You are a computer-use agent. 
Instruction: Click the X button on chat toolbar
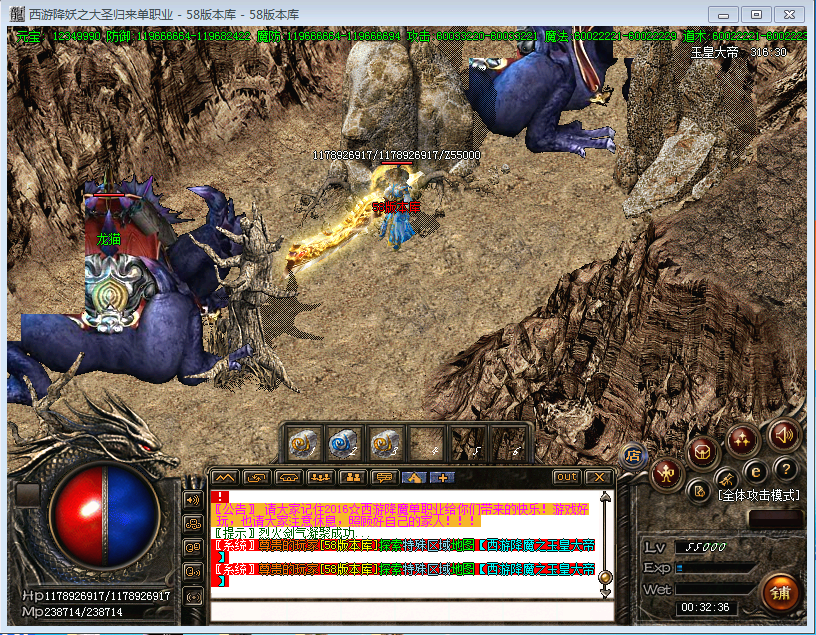click(599, 477)
